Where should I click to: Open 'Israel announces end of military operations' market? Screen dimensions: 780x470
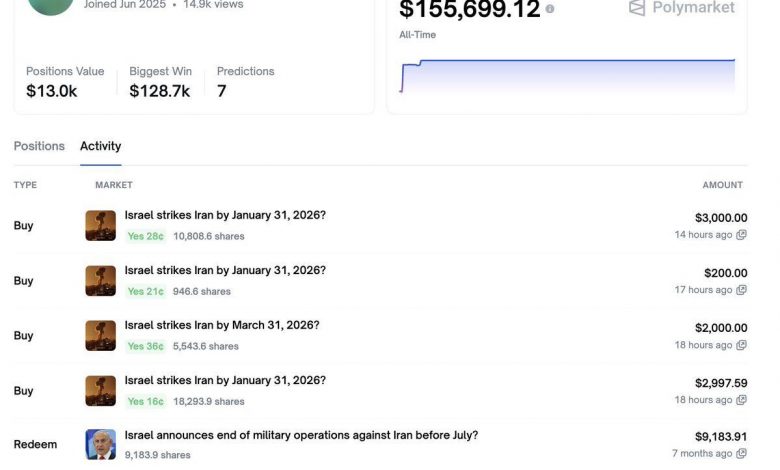click(301, 435)
